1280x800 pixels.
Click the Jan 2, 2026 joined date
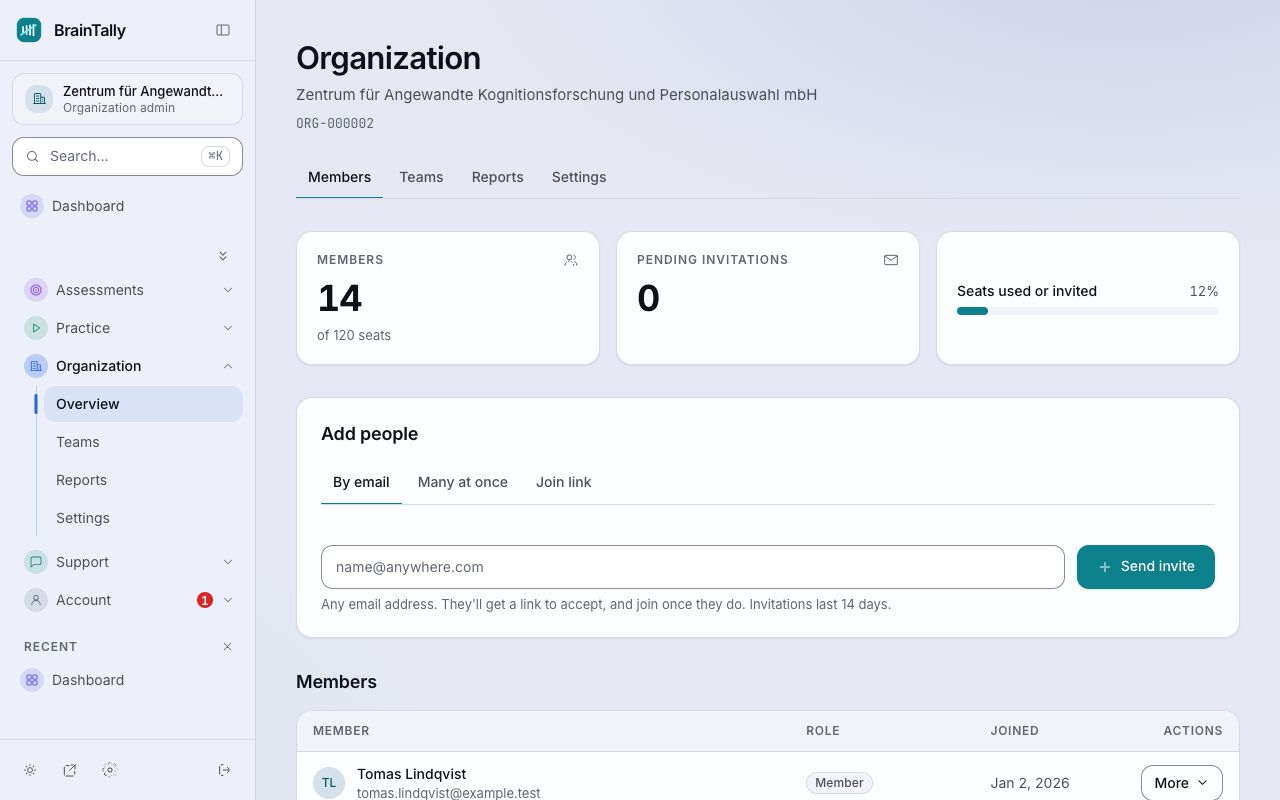tap(1030, 783)
